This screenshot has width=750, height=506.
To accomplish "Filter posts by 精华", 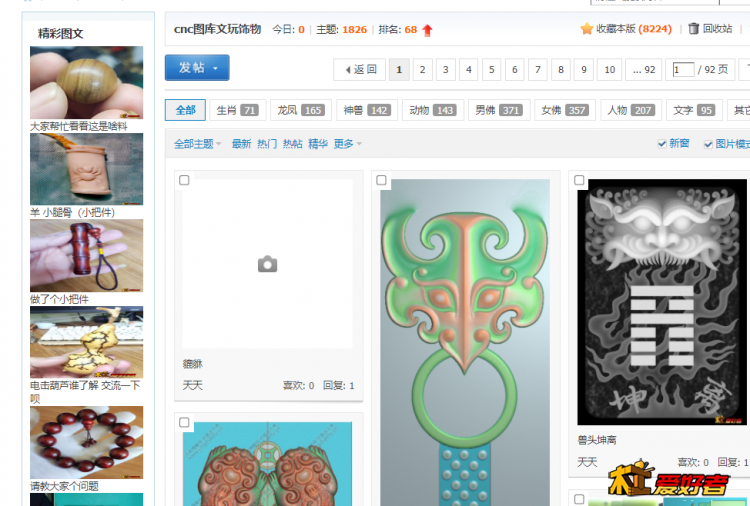I will point(318,144).
